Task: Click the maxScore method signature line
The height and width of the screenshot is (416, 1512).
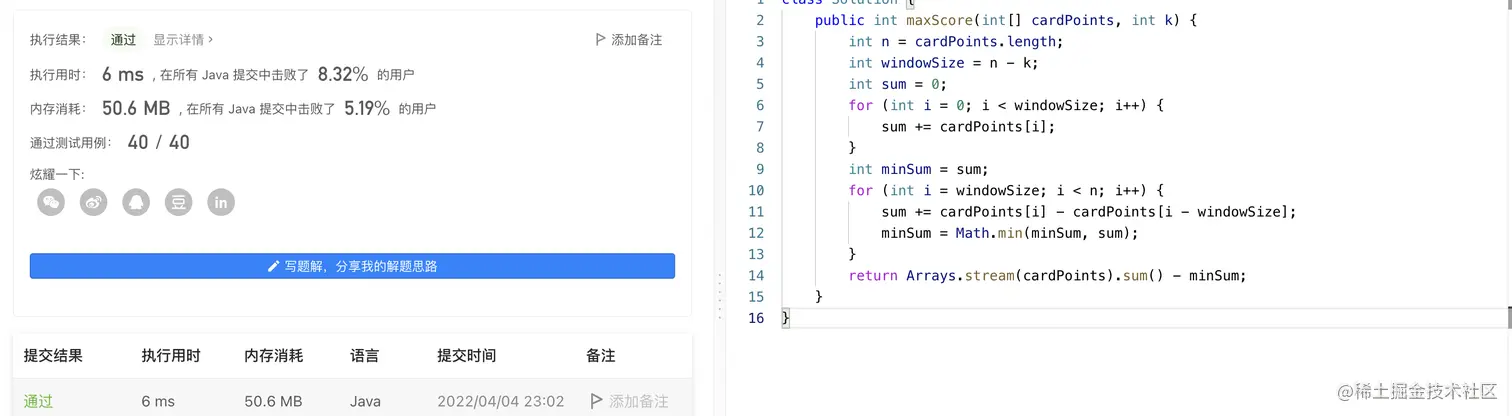Action: [1005, 20]
